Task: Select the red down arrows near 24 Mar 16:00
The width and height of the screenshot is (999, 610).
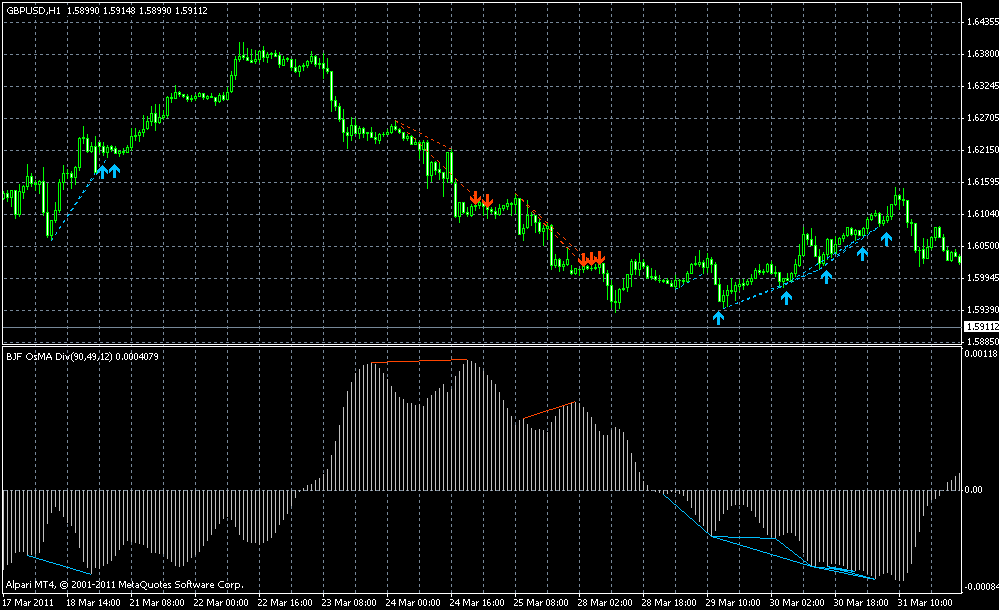Action: [481, 200]
